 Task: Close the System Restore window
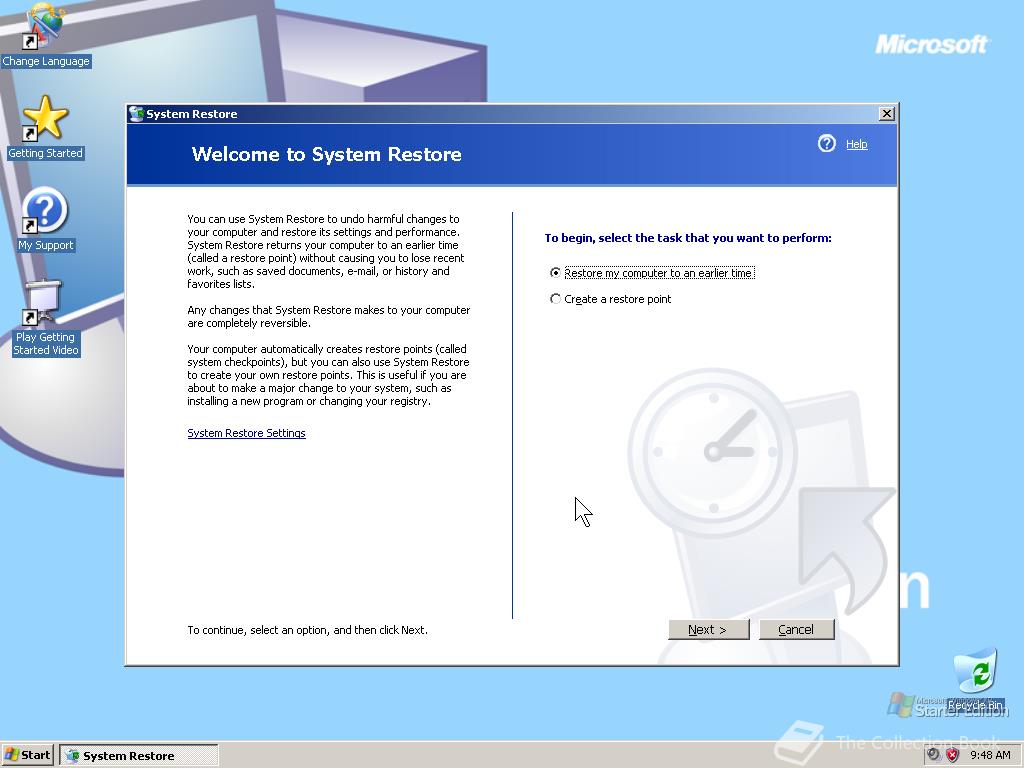click(886, 114)
